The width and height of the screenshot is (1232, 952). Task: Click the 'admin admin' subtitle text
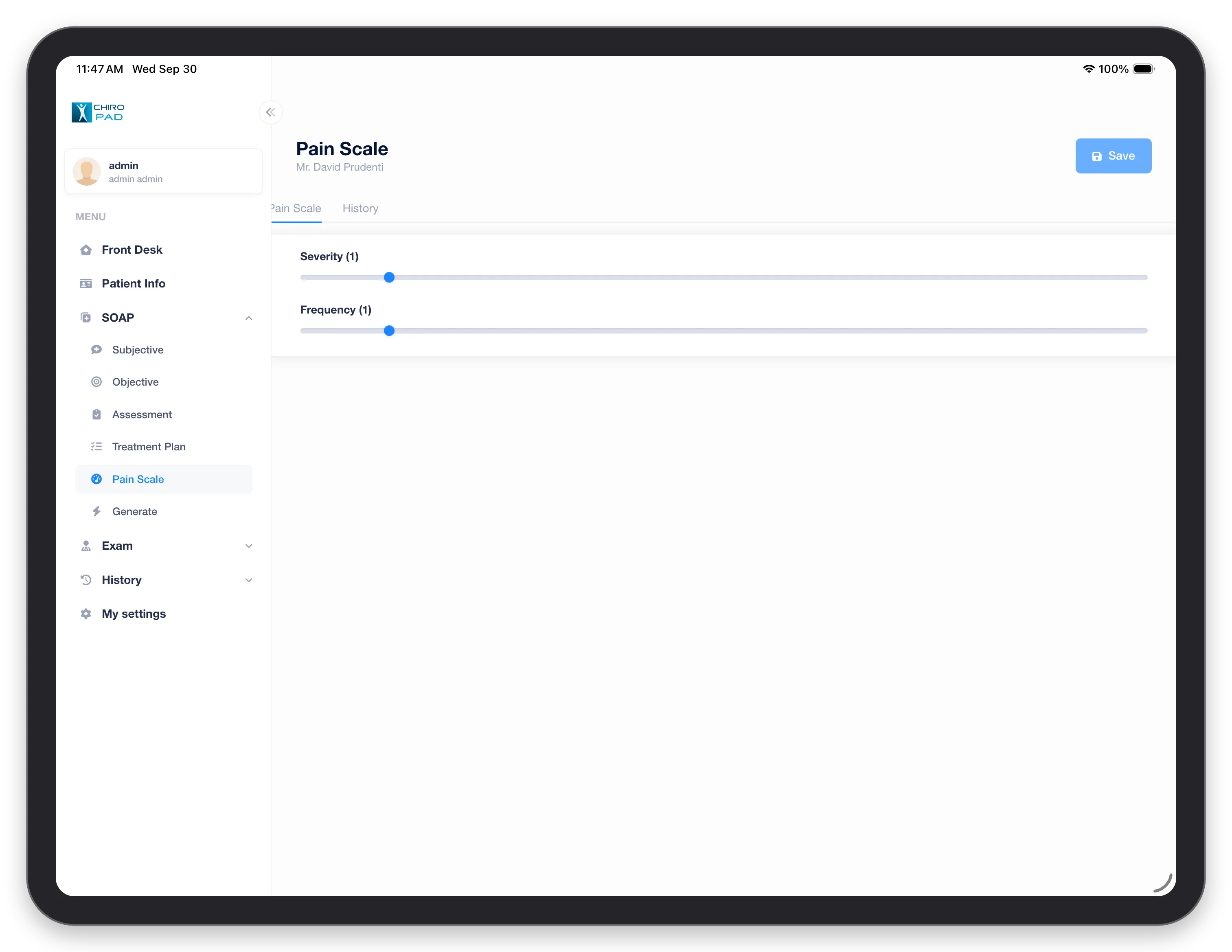pyautogui.click(x=136, y=180)
